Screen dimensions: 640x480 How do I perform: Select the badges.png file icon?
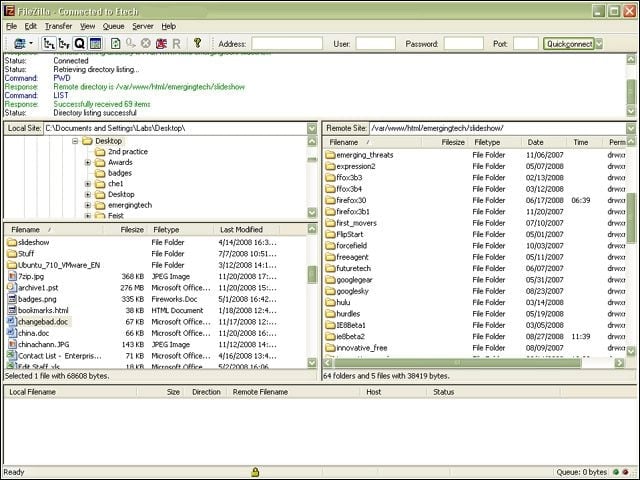12,299
